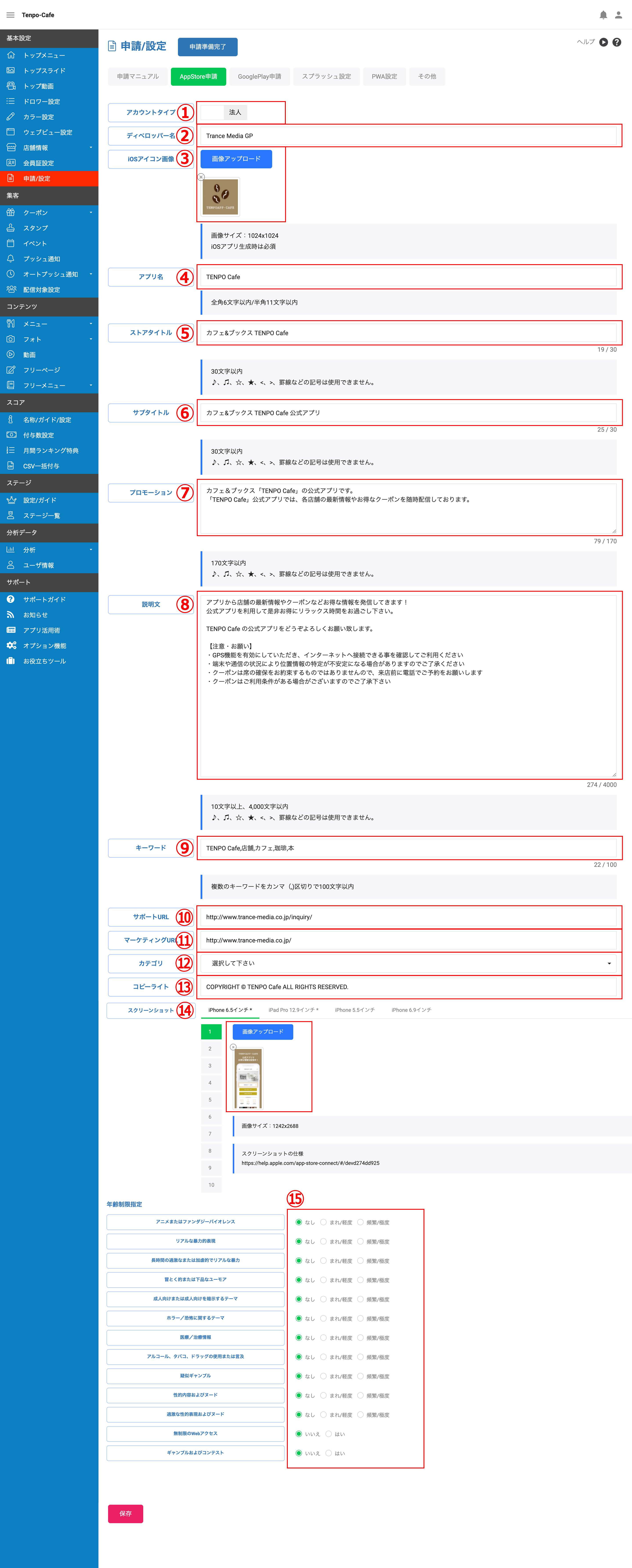
Task: Expand the メニュー sidebar submenu
Action: tap(91, 324)
